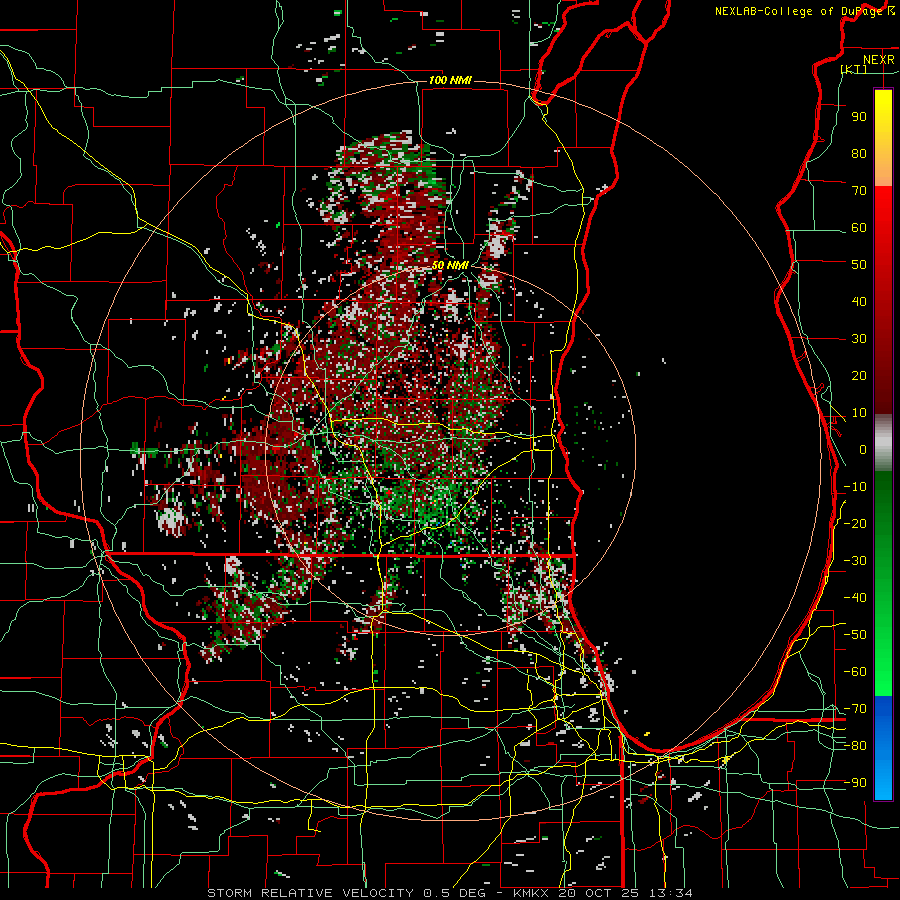This screenshot has height=900, width=900.
Task: Click the 30 value on velocity scale
Action: coord(859,339)
